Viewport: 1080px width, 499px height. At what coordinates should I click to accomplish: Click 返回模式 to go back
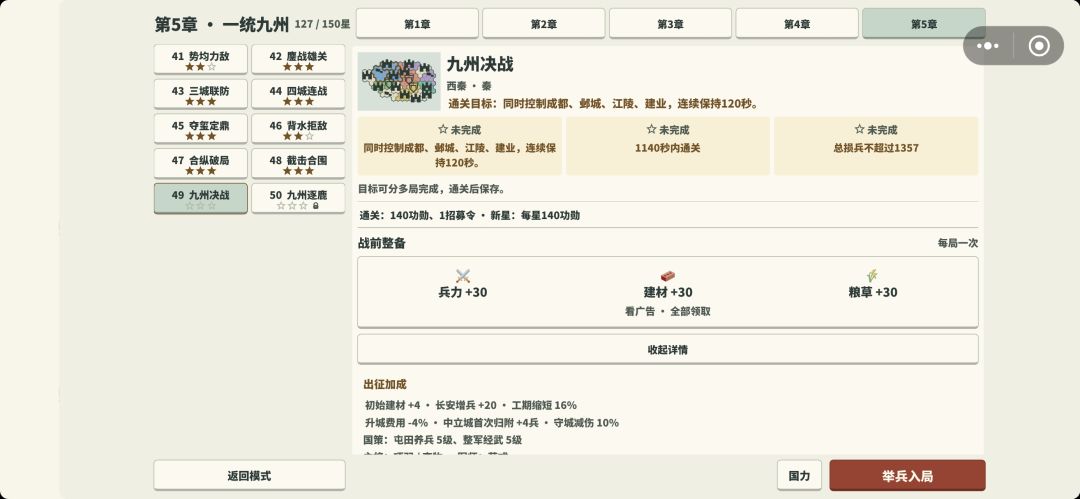(x=249, y=476)
